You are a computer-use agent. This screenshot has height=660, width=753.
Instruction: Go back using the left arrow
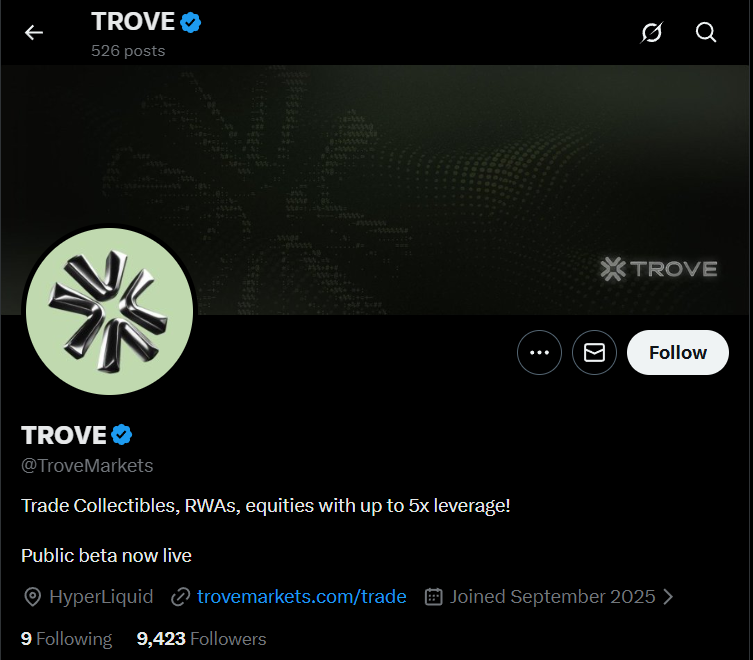[34, 33]
